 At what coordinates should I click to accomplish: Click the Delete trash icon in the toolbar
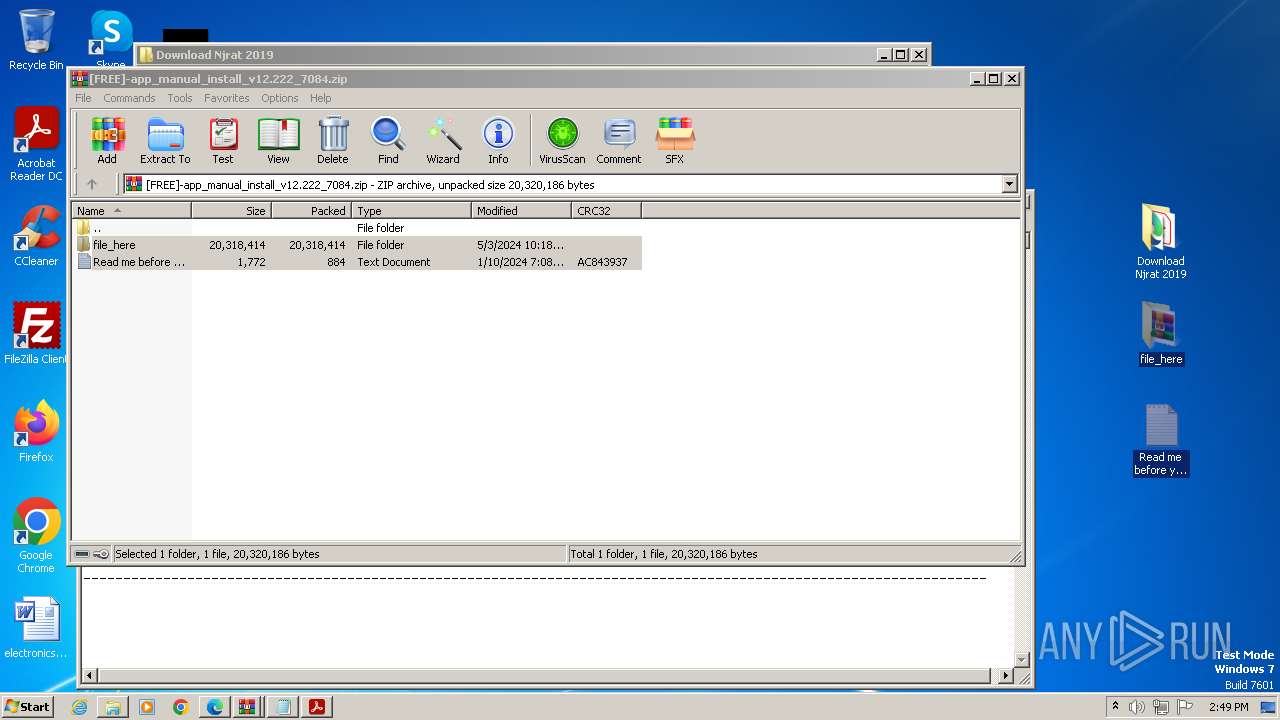tap(333, 141)
